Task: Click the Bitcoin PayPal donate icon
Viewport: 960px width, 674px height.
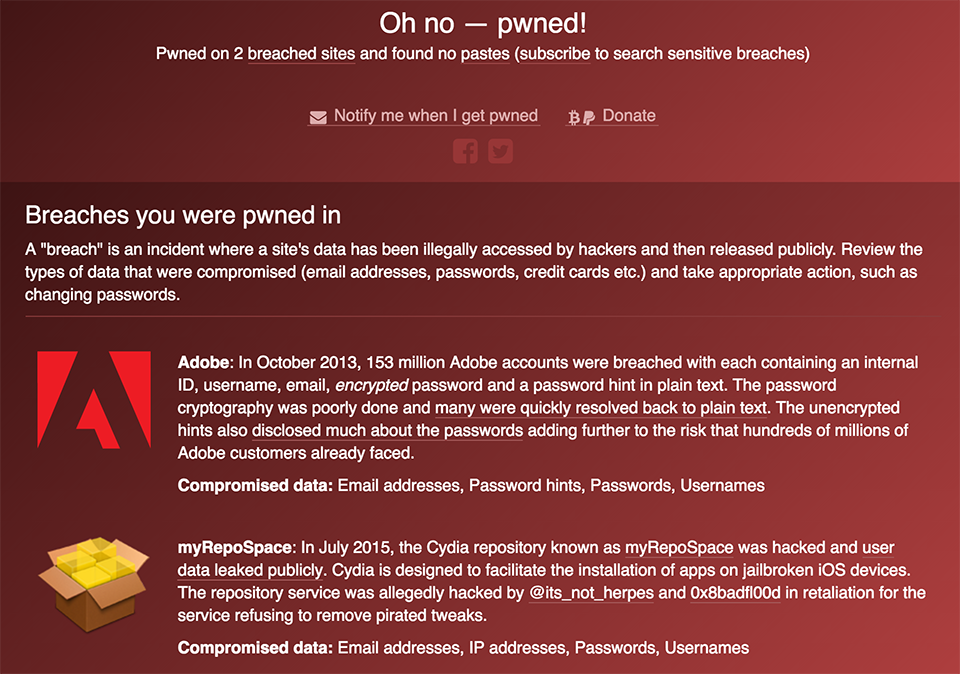Action: [581, 117]
